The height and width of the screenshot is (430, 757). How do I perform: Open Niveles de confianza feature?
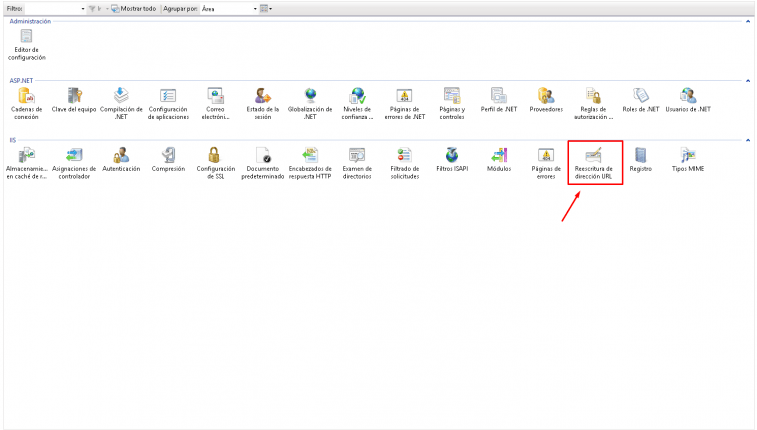tap(357, 104)
